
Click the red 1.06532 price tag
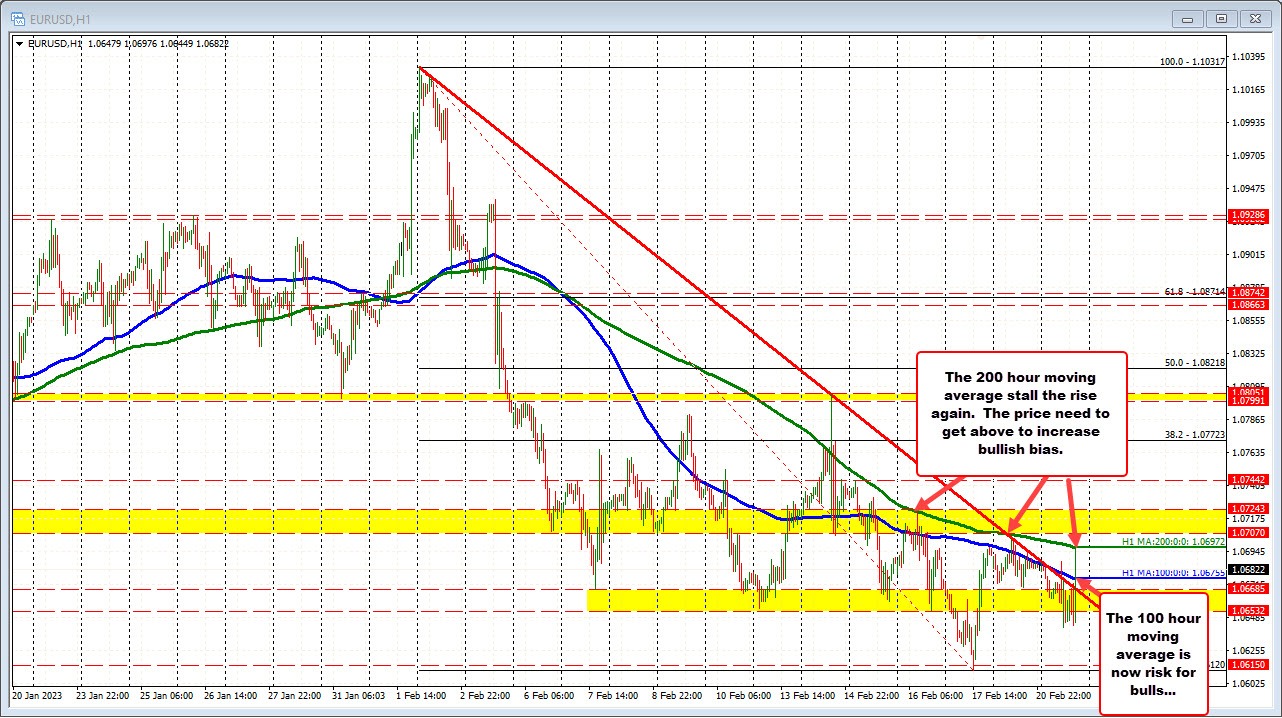coord(1250,610)
